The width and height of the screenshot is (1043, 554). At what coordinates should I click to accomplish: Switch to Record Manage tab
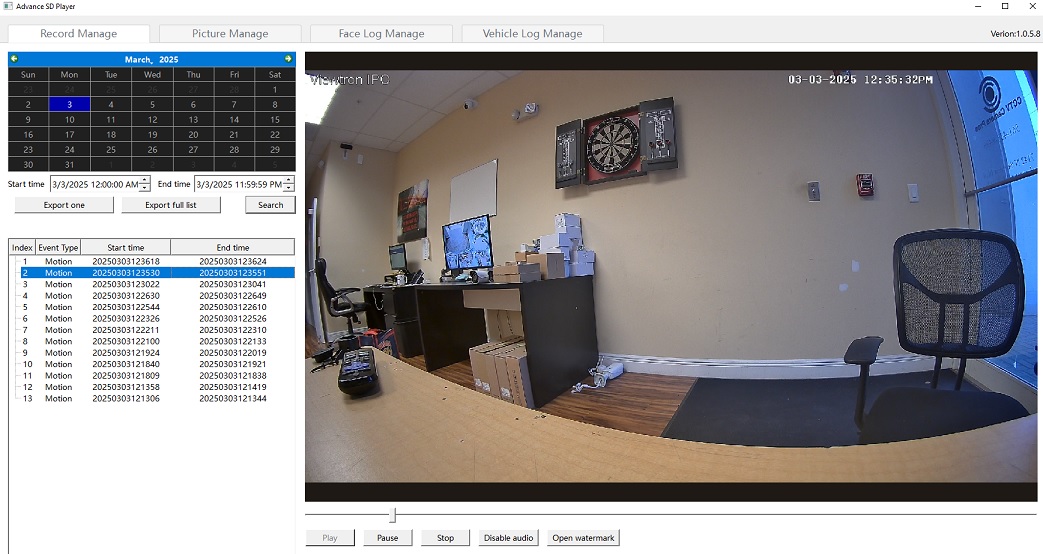(78, 33)
